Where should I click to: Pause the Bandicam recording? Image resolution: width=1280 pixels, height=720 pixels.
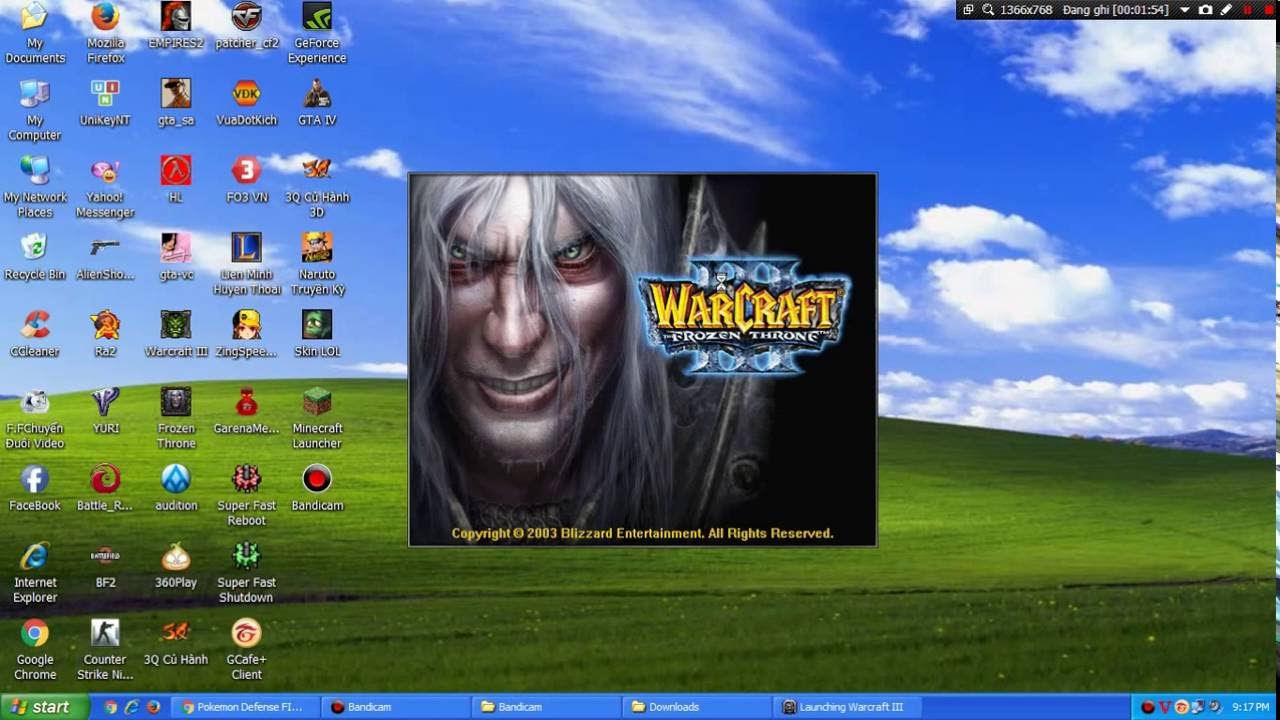point(1248,10)
